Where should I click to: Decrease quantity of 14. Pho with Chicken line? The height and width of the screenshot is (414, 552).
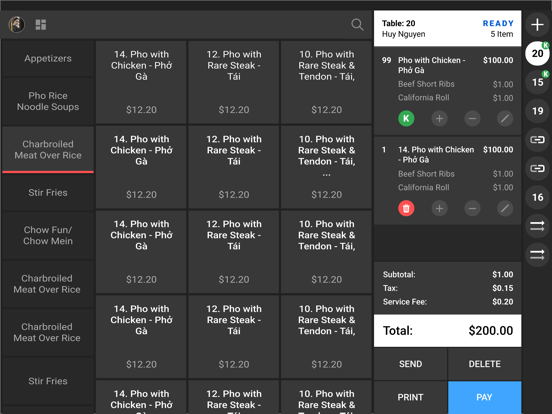[x=472, y=208]
